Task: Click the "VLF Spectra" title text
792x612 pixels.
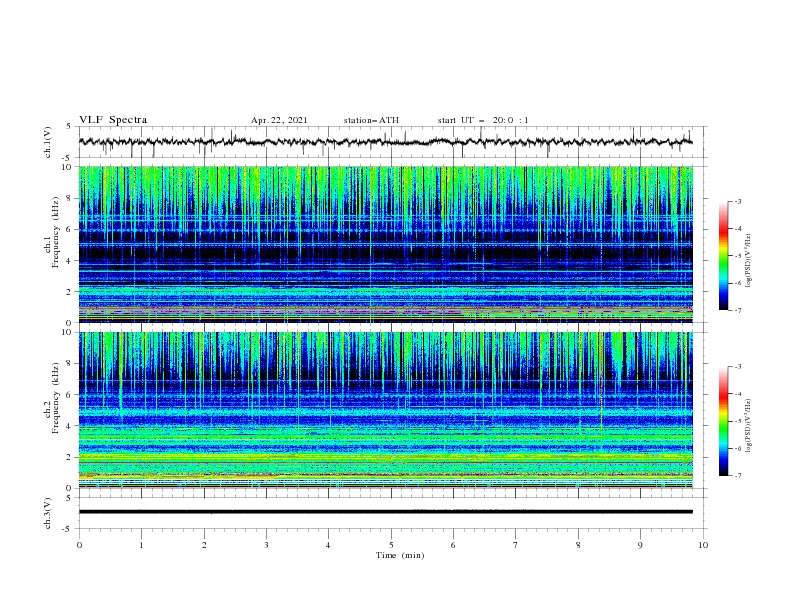Action: [113, 120]
